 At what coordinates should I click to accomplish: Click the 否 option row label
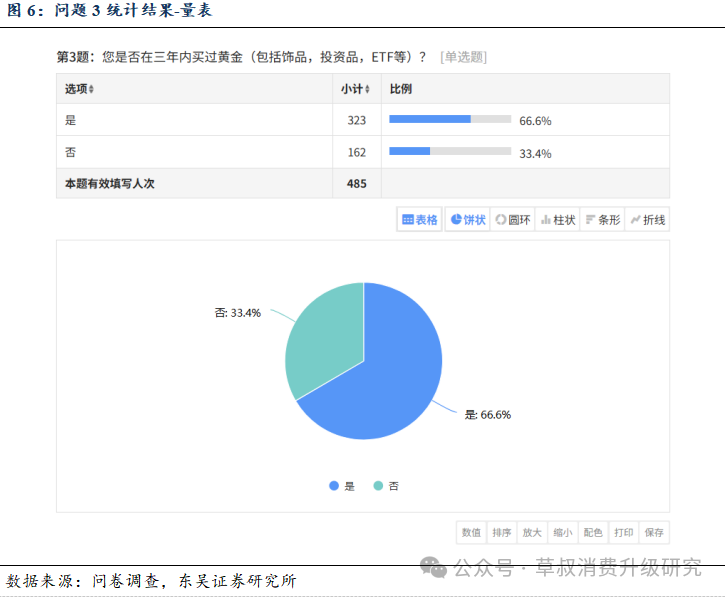tap(70, 152)
